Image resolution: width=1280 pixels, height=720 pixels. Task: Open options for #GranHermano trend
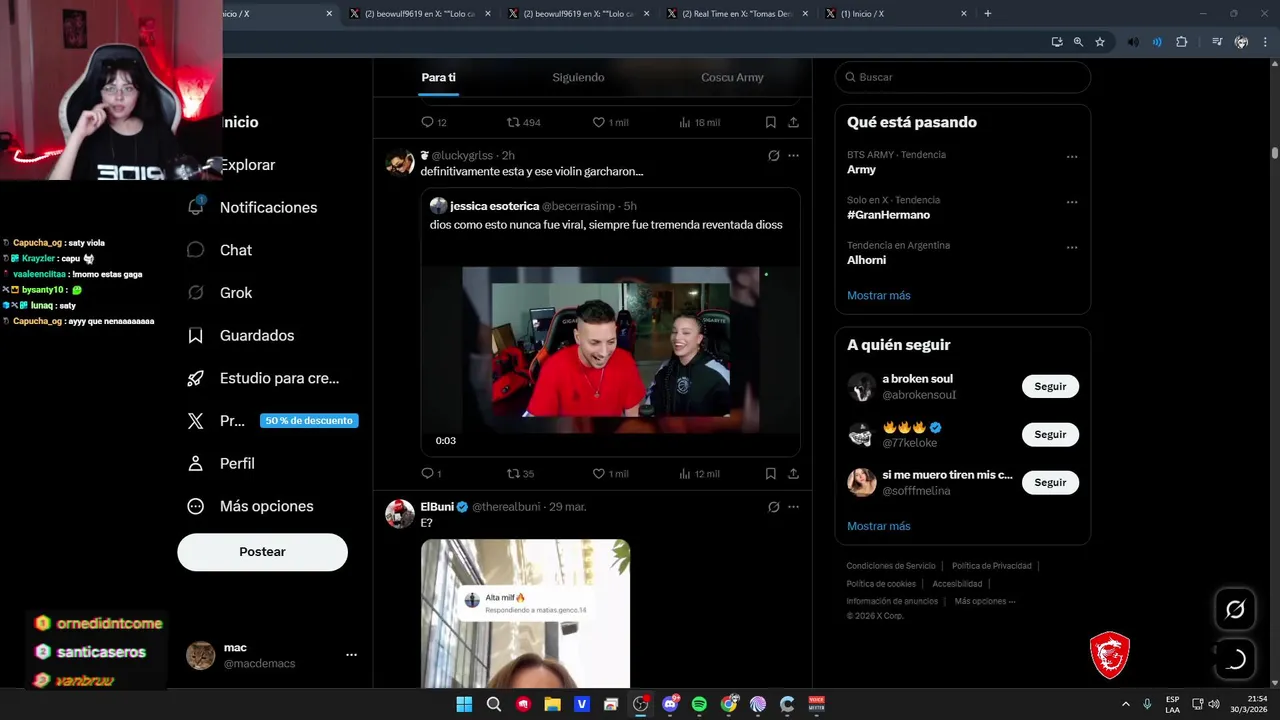pyautogui.click(x=1072, y=202)
